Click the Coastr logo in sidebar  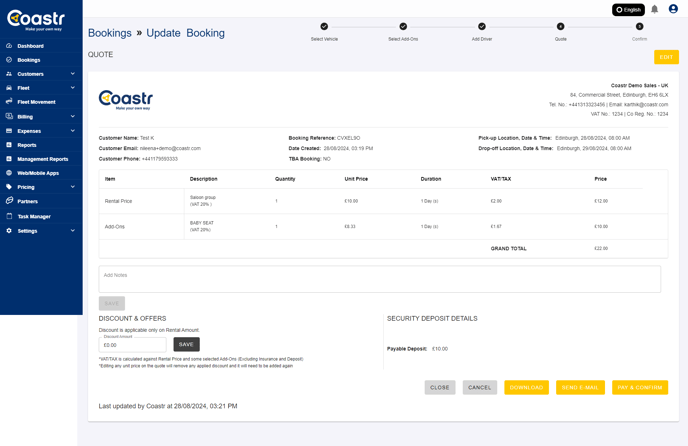click(x=36, y=20)
